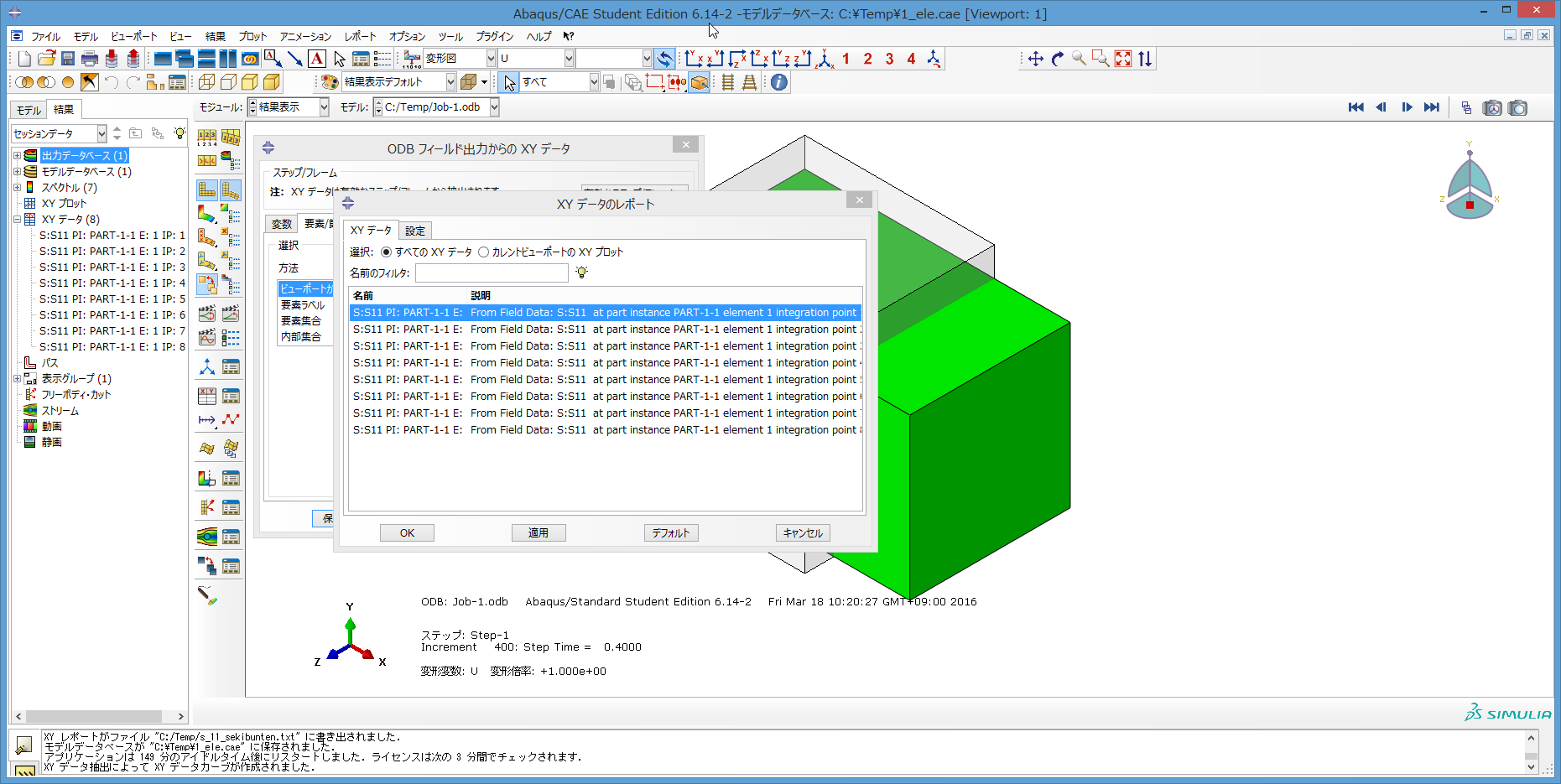Switch to the 設定 tab in report dialog
Screen dimensions: 1561x784
click(415, 231)
